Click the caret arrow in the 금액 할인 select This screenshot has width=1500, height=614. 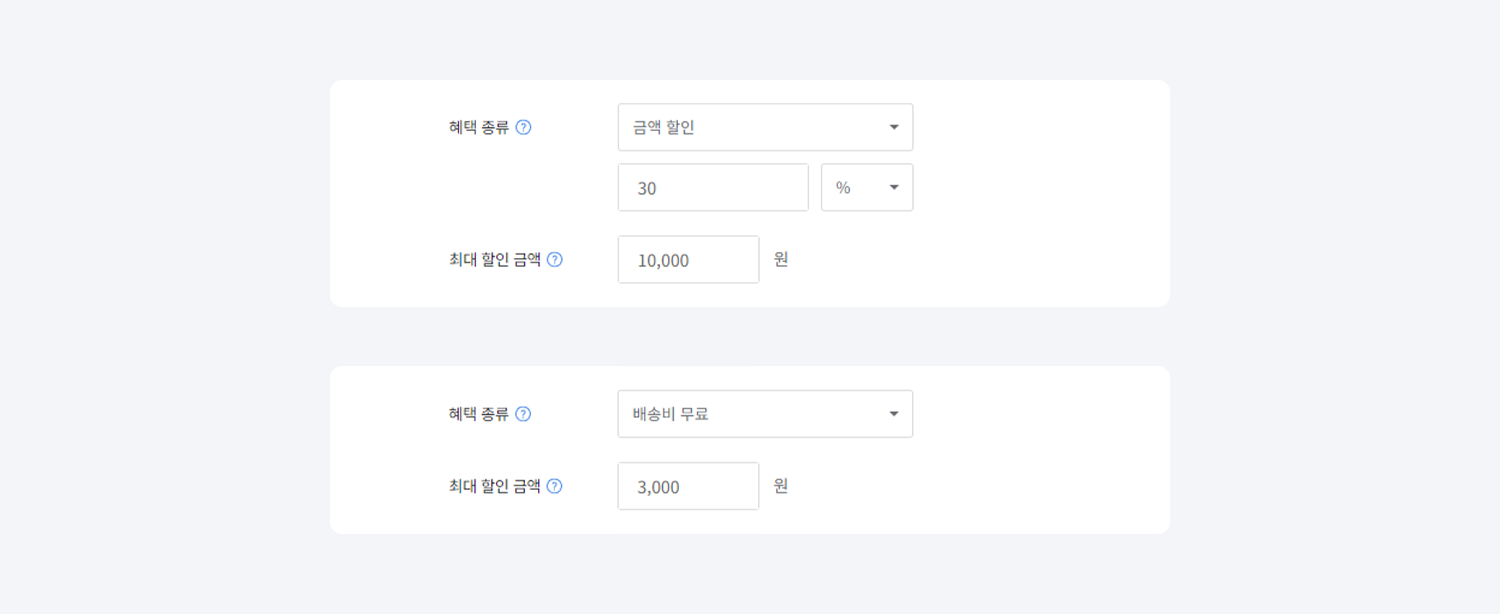(x=894, y=128)
